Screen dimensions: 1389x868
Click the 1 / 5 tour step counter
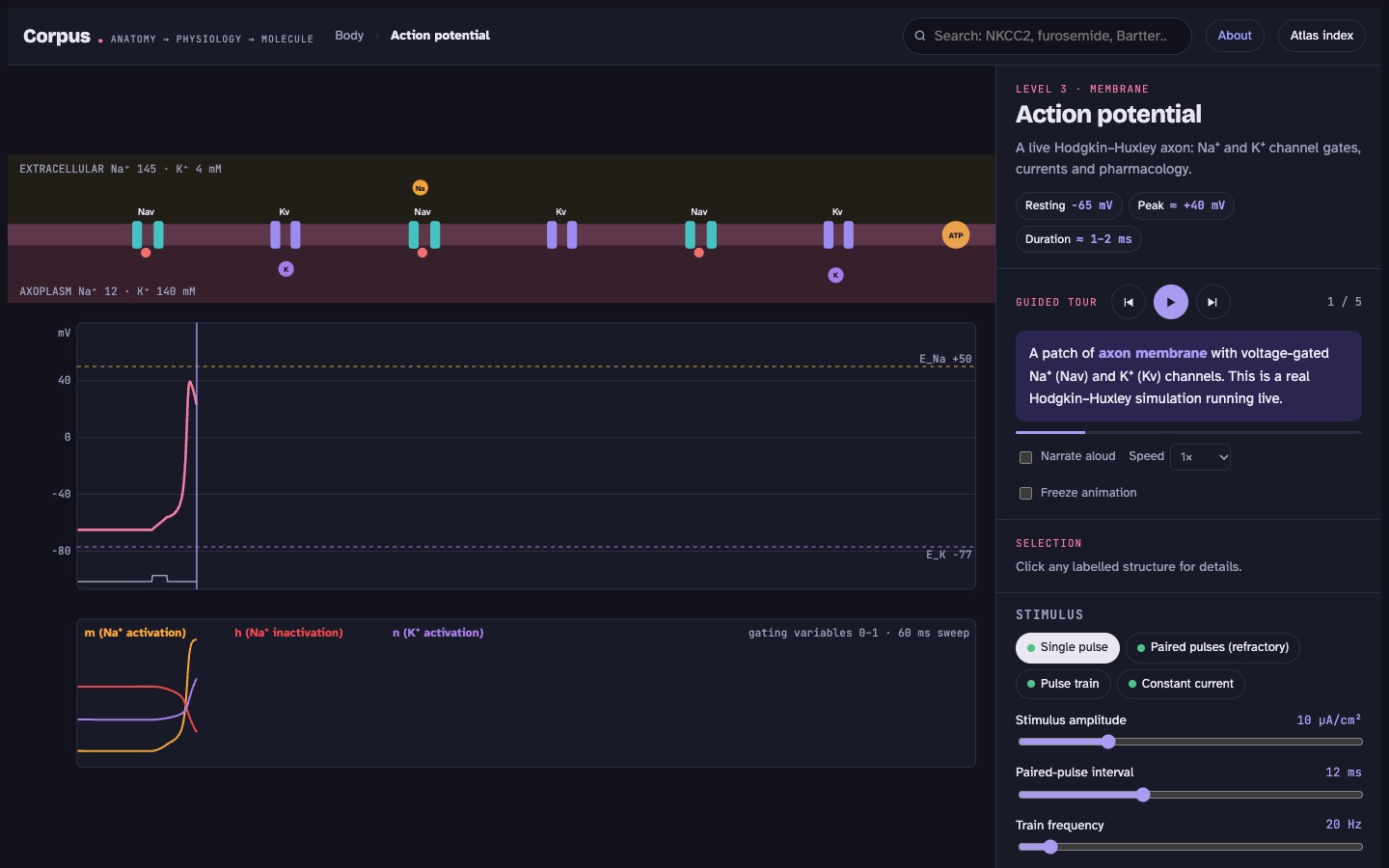point(1345,302)
